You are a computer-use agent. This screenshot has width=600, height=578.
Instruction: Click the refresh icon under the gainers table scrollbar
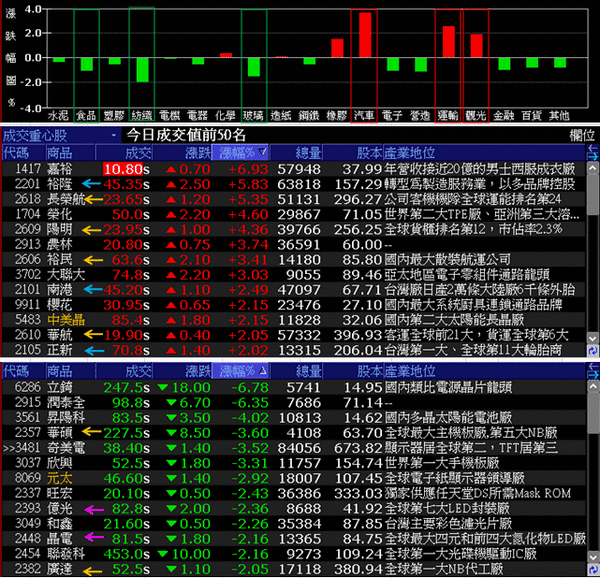(592, 351)
